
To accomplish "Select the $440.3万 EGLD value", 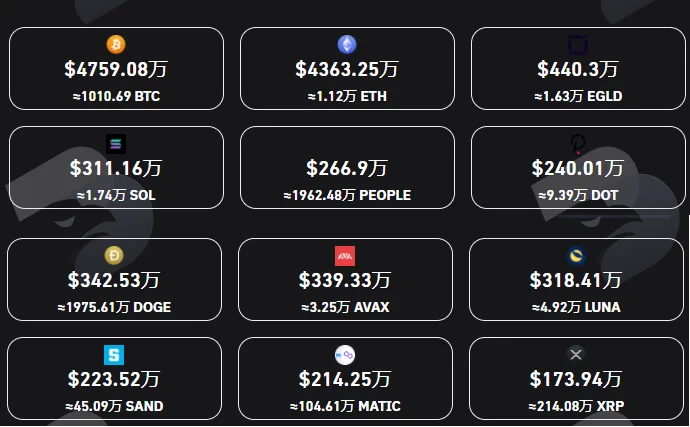I will (x=578, y=70).
